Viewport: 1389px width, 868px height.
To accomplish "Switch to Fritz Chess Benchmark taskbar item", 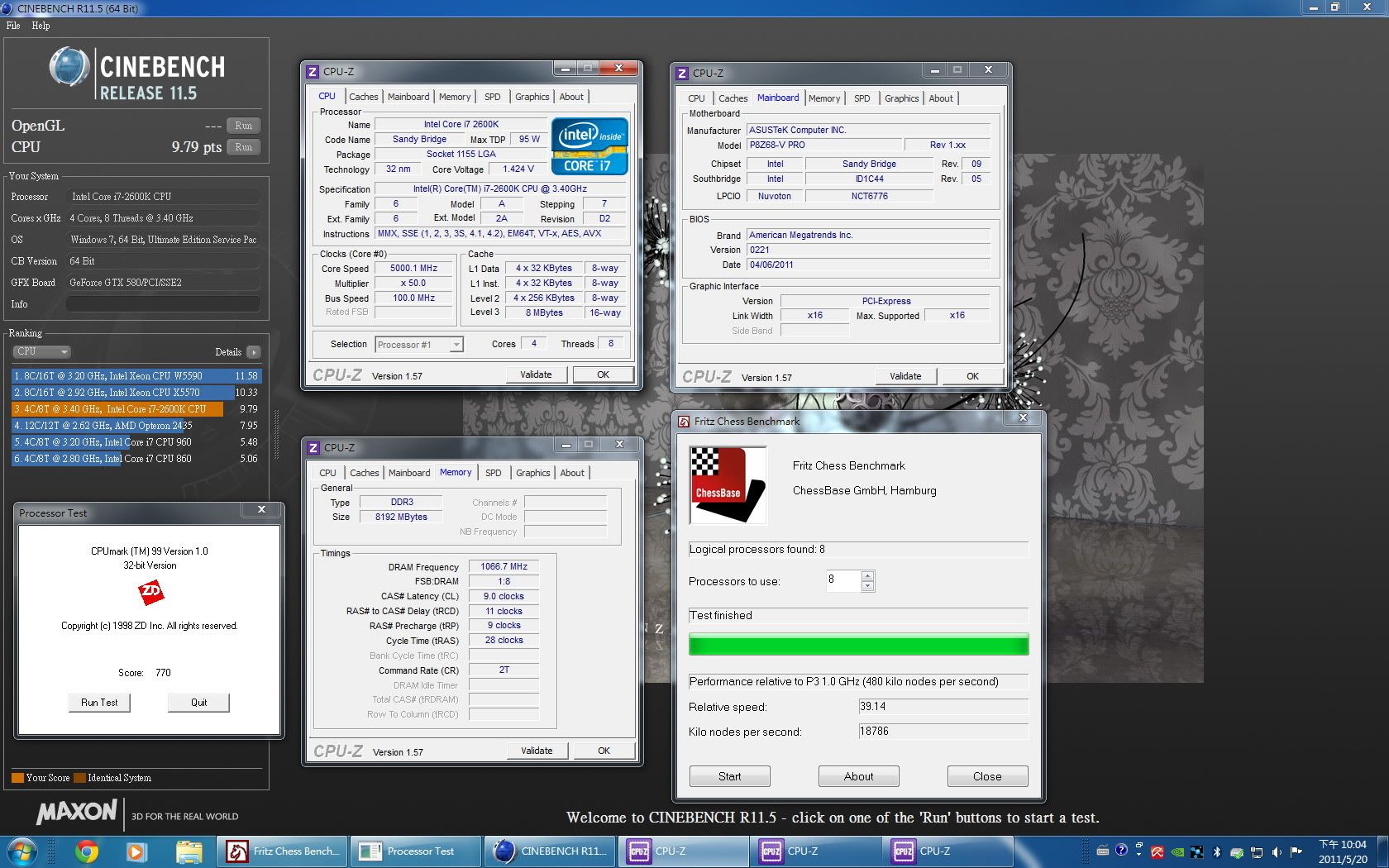I will [283, 851].
